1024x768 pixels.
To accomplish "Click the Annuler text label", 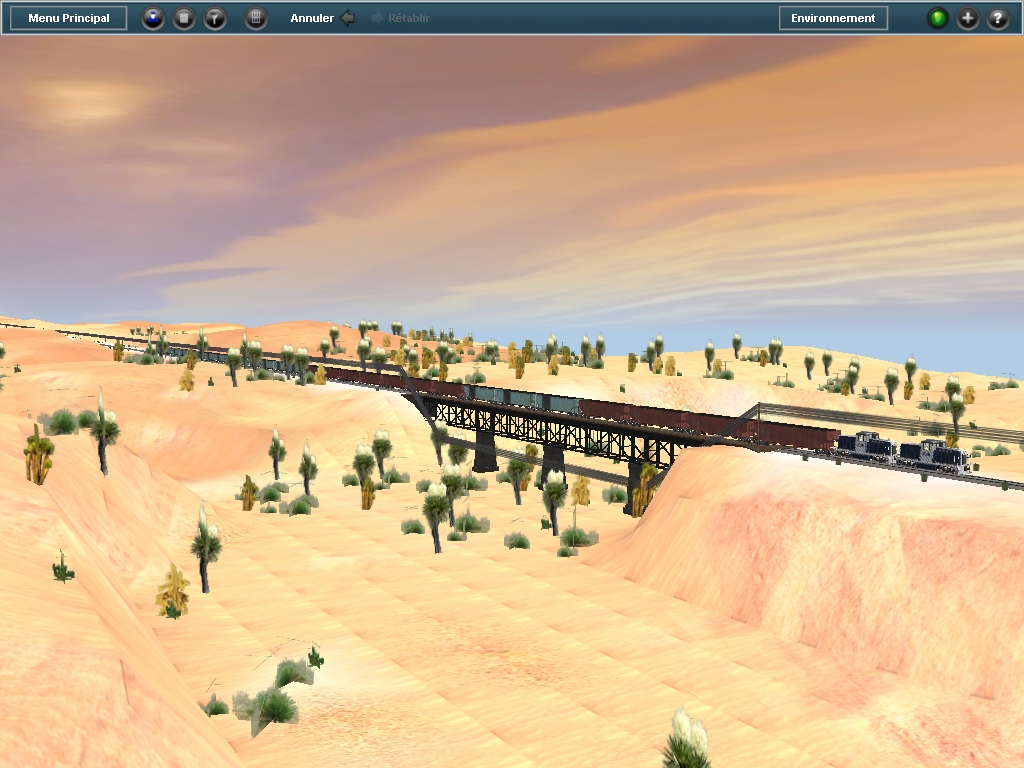I will 312,18.
